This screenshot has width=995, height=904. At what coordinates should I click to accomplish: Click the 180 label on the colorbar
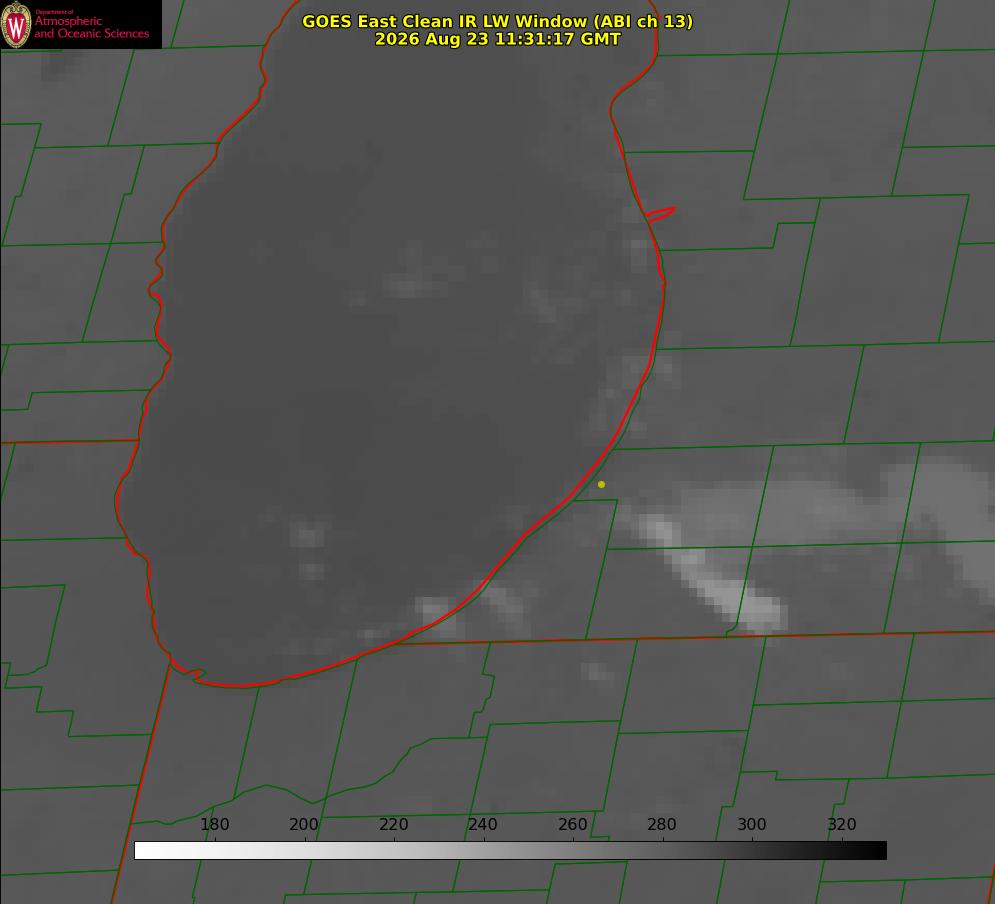coord(214,824)
